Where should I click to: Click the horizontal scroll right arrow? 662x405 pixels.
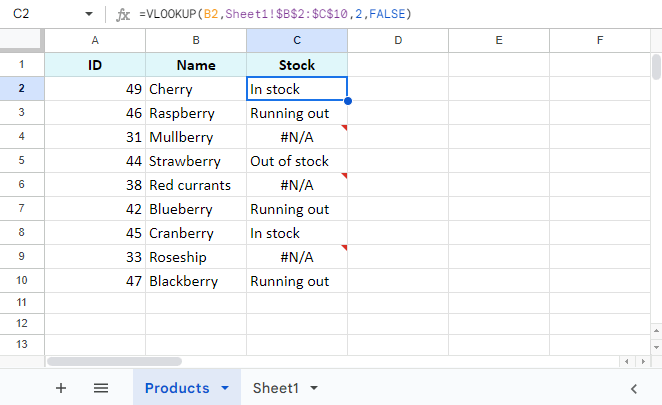(x=643, y=361)
